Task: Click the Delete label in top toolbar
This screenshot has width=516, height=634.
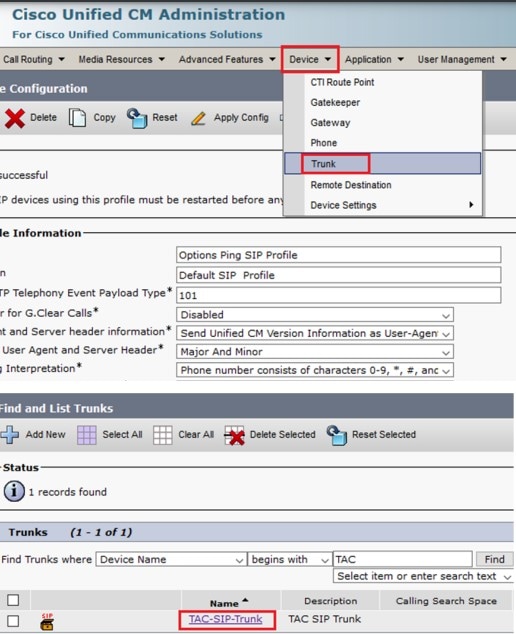Action: click(x=43, y=118)
